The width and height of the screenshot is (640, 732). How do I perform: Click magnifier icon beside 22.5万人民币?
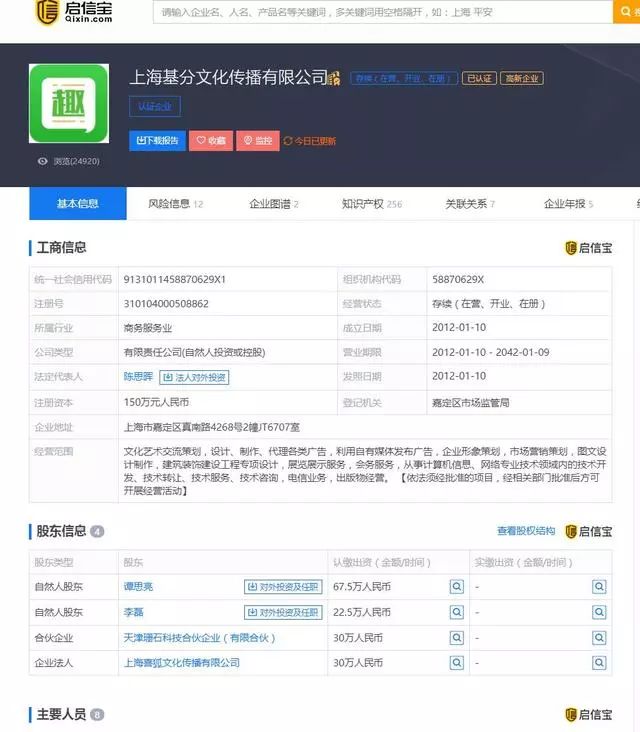[457, 612]
